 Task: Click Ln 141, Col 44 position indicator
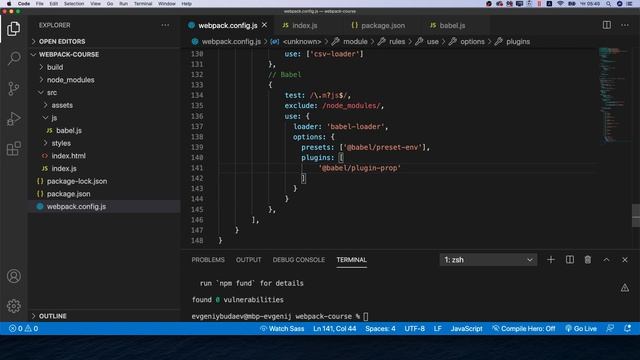point(334,329)
